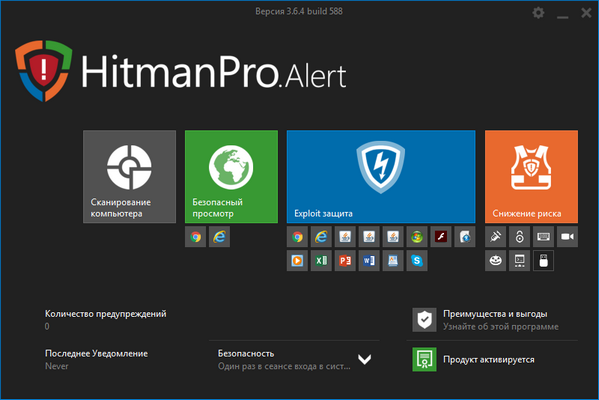
Task: Click the shield check icon for benefits
Action: (x=424, y=320)
